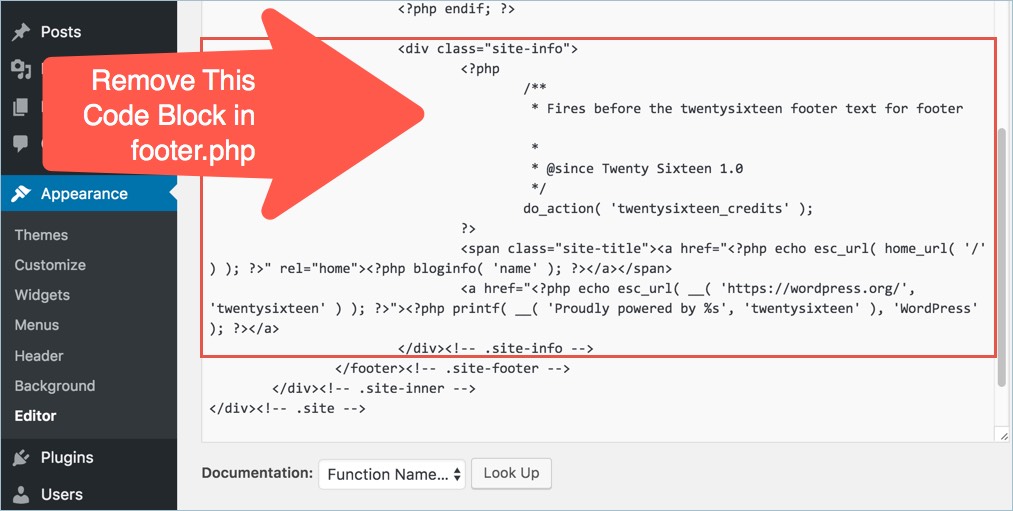Click the wordpress.org href code line
Image resolution: width=1013 pixels, height=511 pixels.
coord(688,288)
